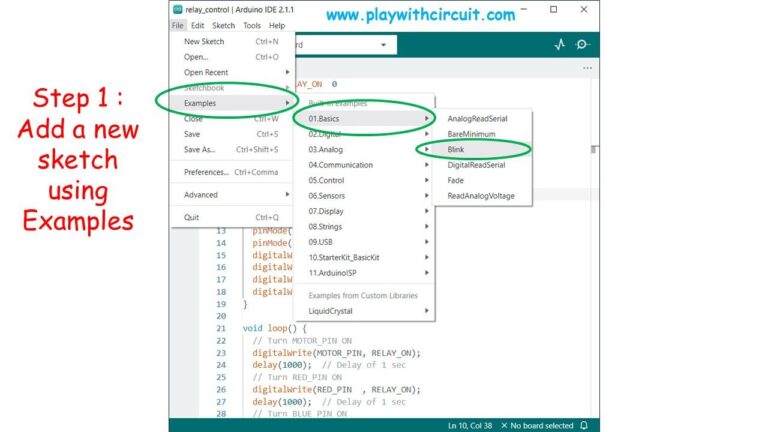Viewport: 768px width, 432px height.
Task: Click code line 'void loop() {'
Action: (274, 329)
